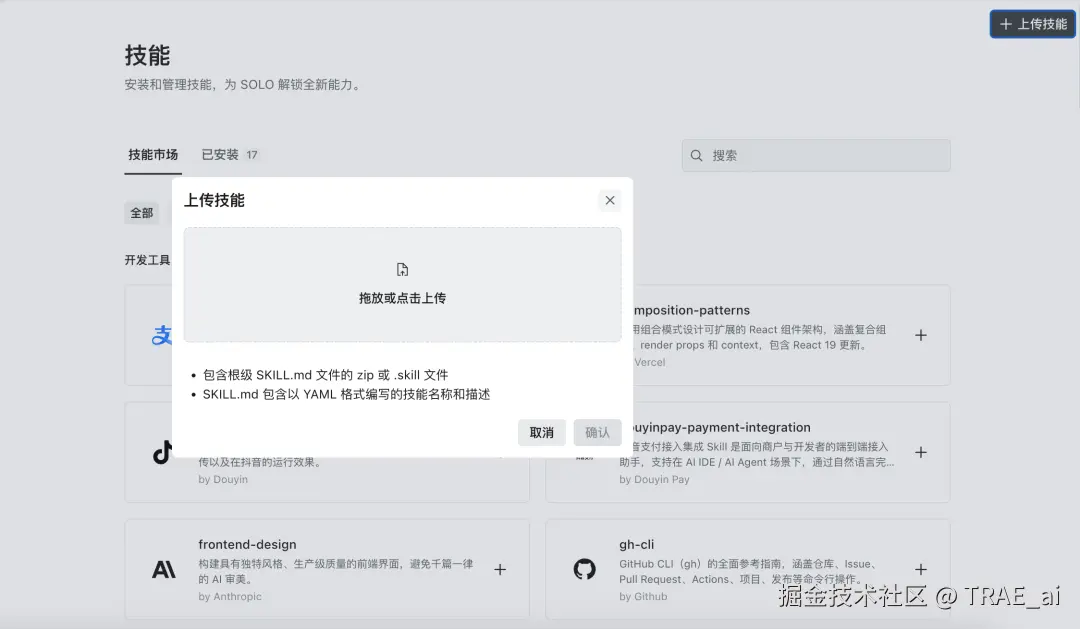Click the 技能 page heading
Screen dimensions: 1080x629
[147, 55]
